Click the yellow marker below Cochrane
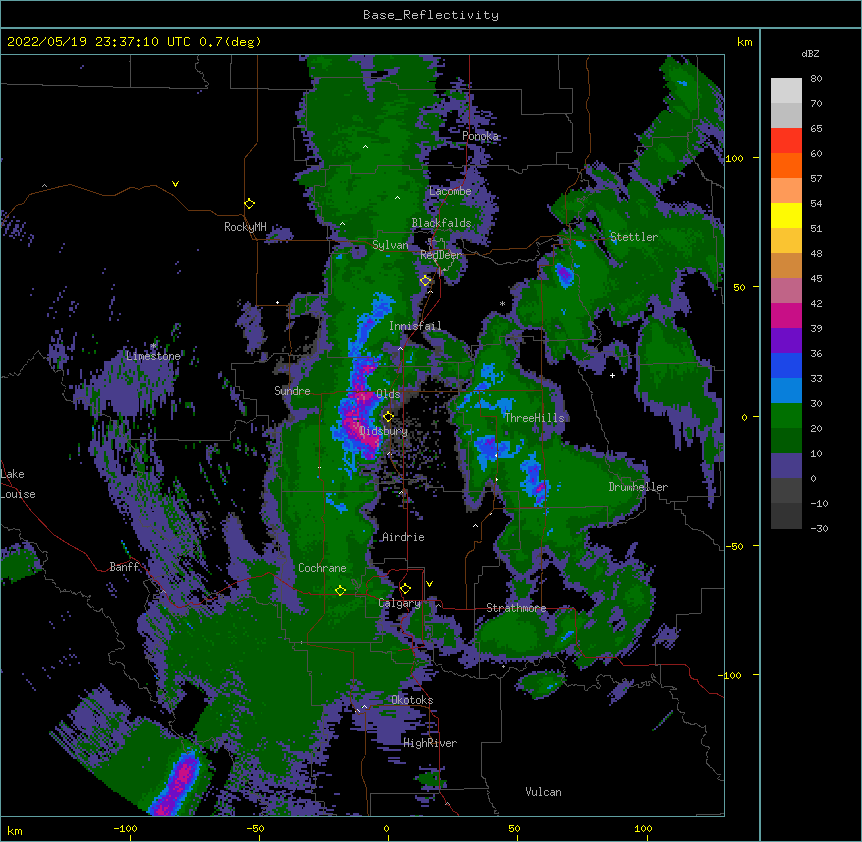Screen dimensions: 862x842 (x=340, y=591)
